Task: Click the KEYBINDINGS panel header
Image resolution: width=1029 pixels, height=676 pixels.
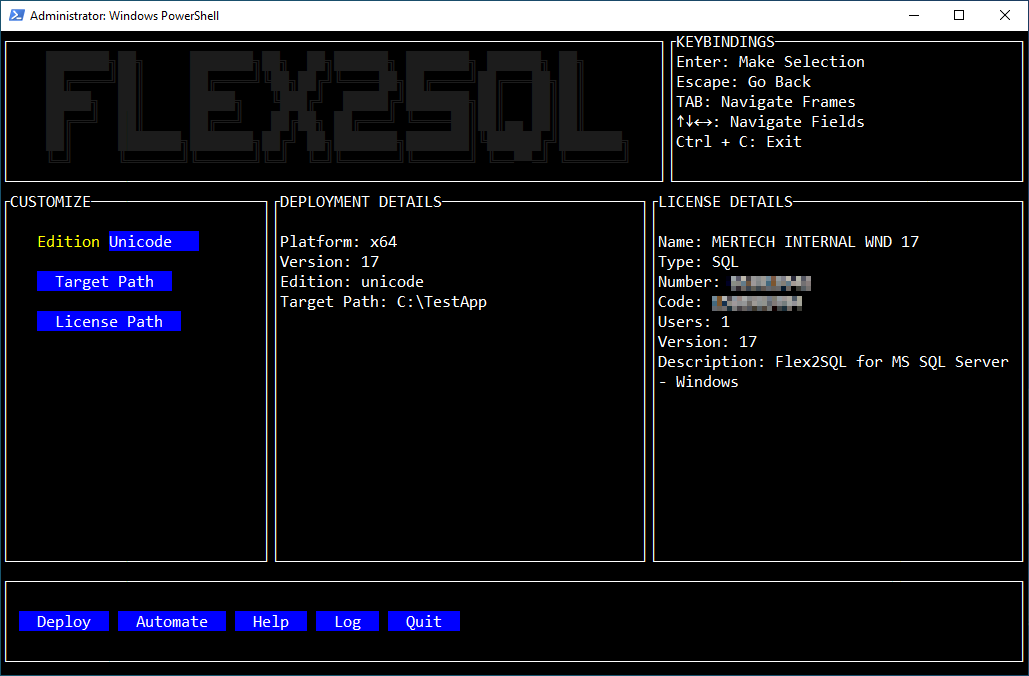Action: 725,41
